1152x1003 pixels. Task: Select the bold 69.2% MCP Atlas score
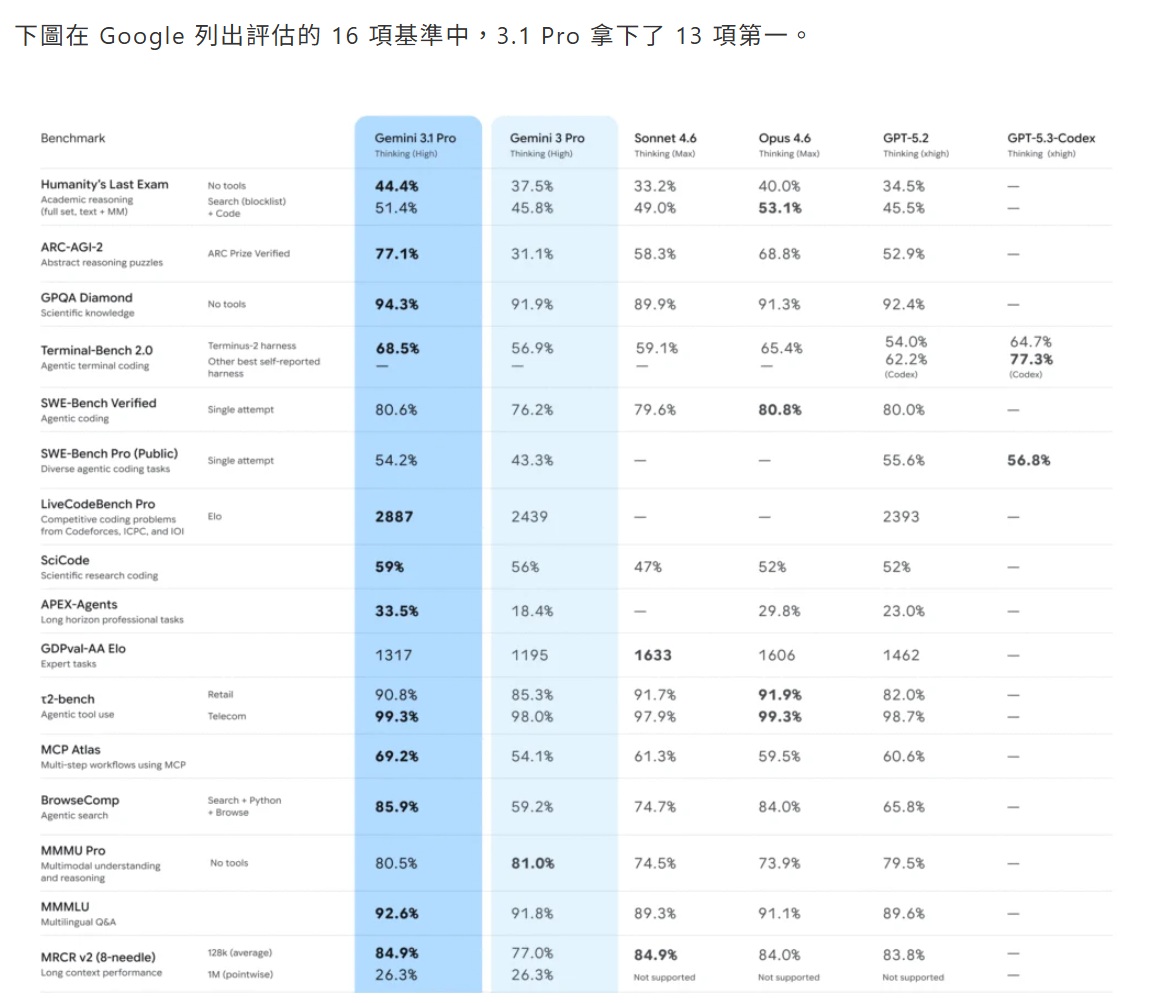(396, 757)
